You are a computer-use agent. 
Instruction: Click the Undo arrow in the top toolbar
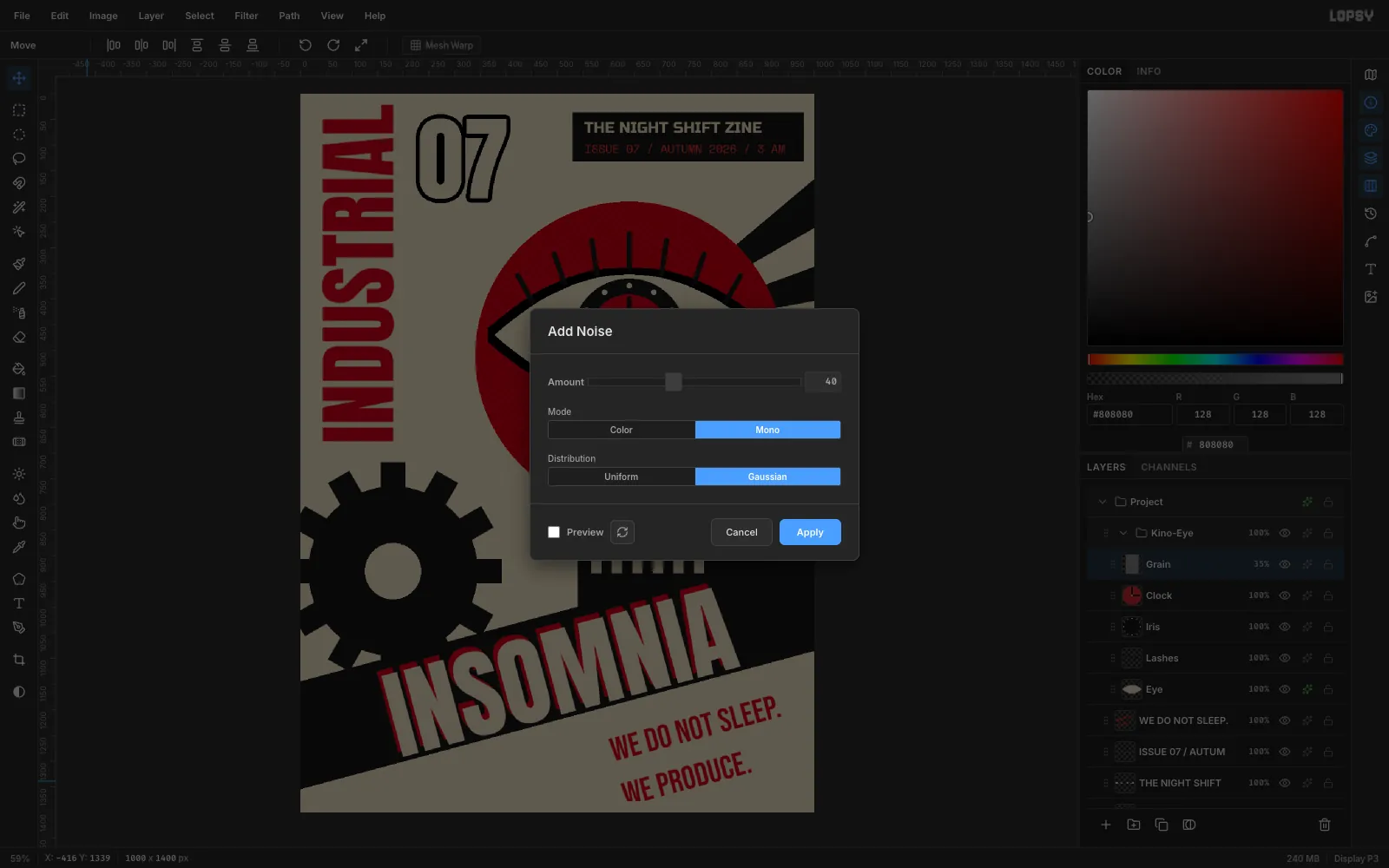[306, 45]
